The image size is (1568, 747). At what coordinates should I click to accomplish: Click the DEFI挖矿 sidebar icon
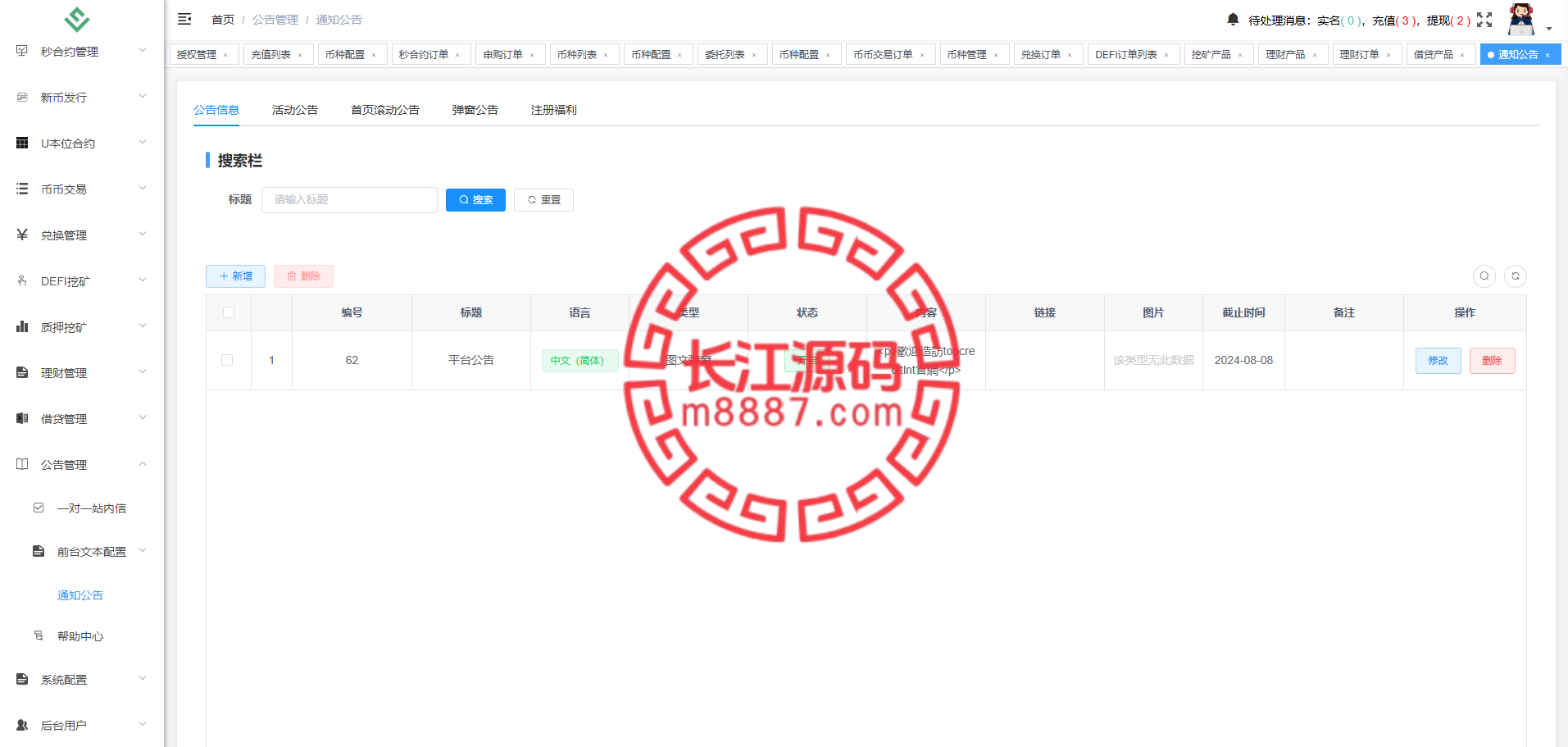coord(22,280)
